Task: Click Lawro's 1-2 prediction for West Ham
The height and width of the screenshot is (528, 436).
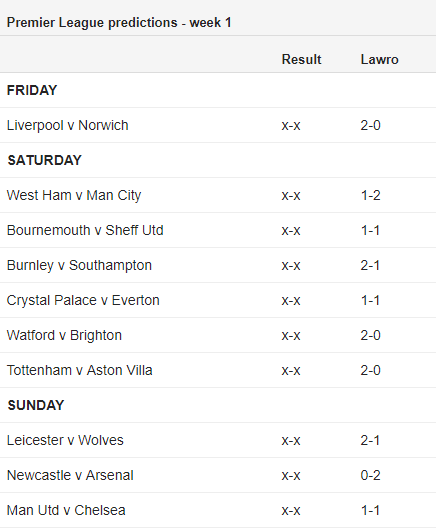Action: [x=370, y=196]
